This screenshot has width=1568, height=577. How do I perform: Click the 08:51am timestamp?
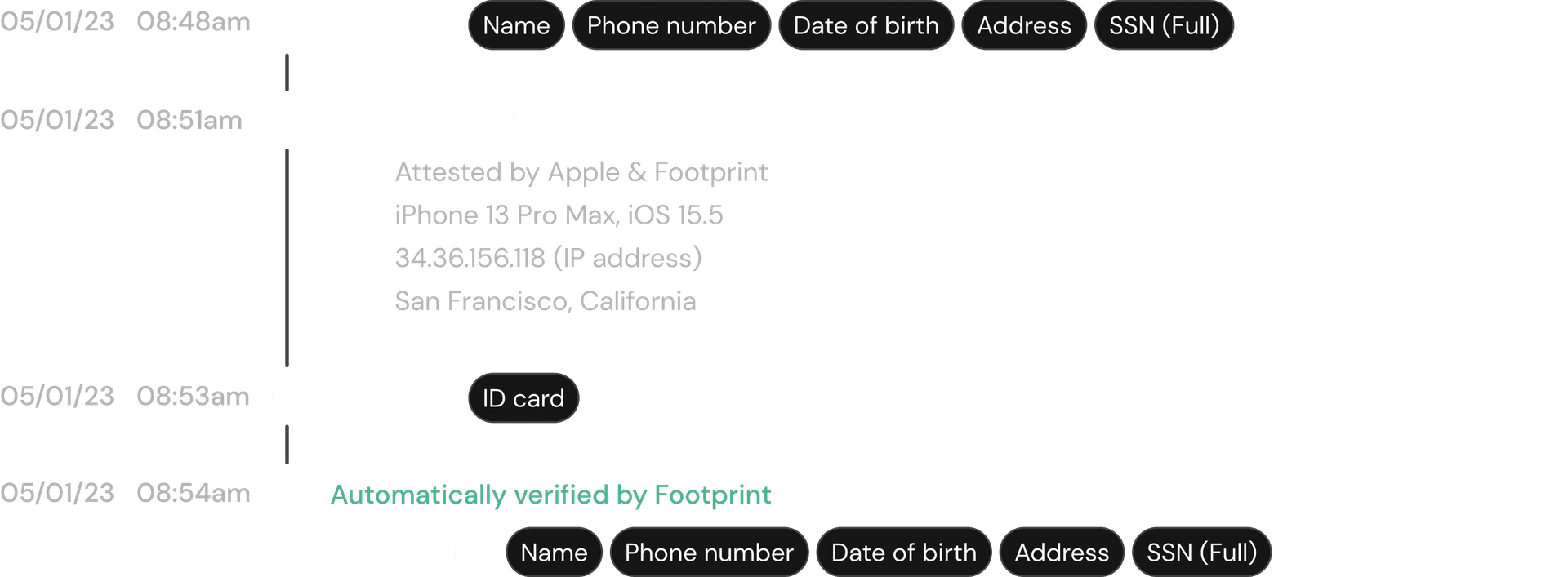(x=189, y=121)
